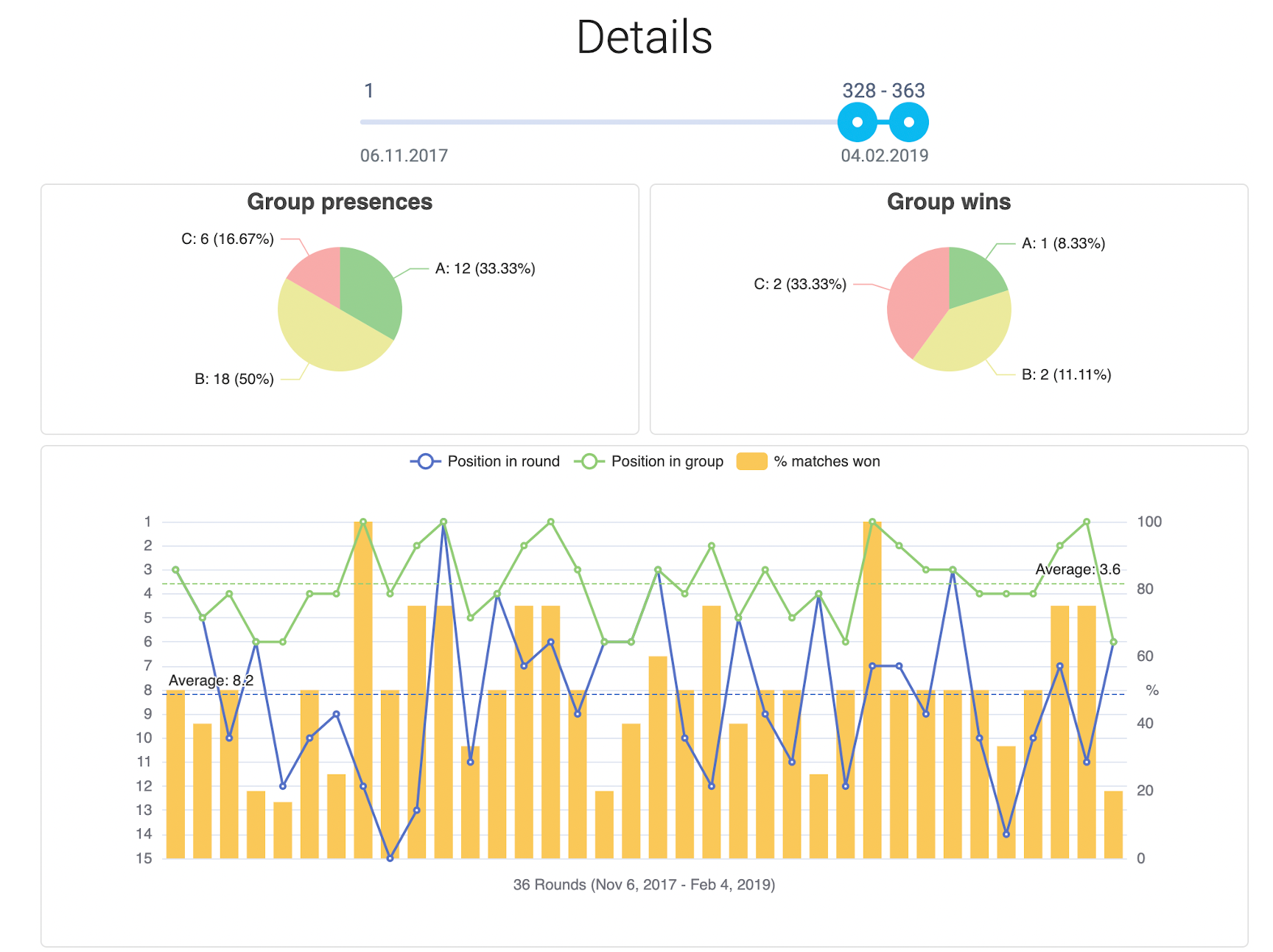Screen dimensions: 1273x952
Task: Toggle the 'Position in round' legend series
Action: click(503, 461)
